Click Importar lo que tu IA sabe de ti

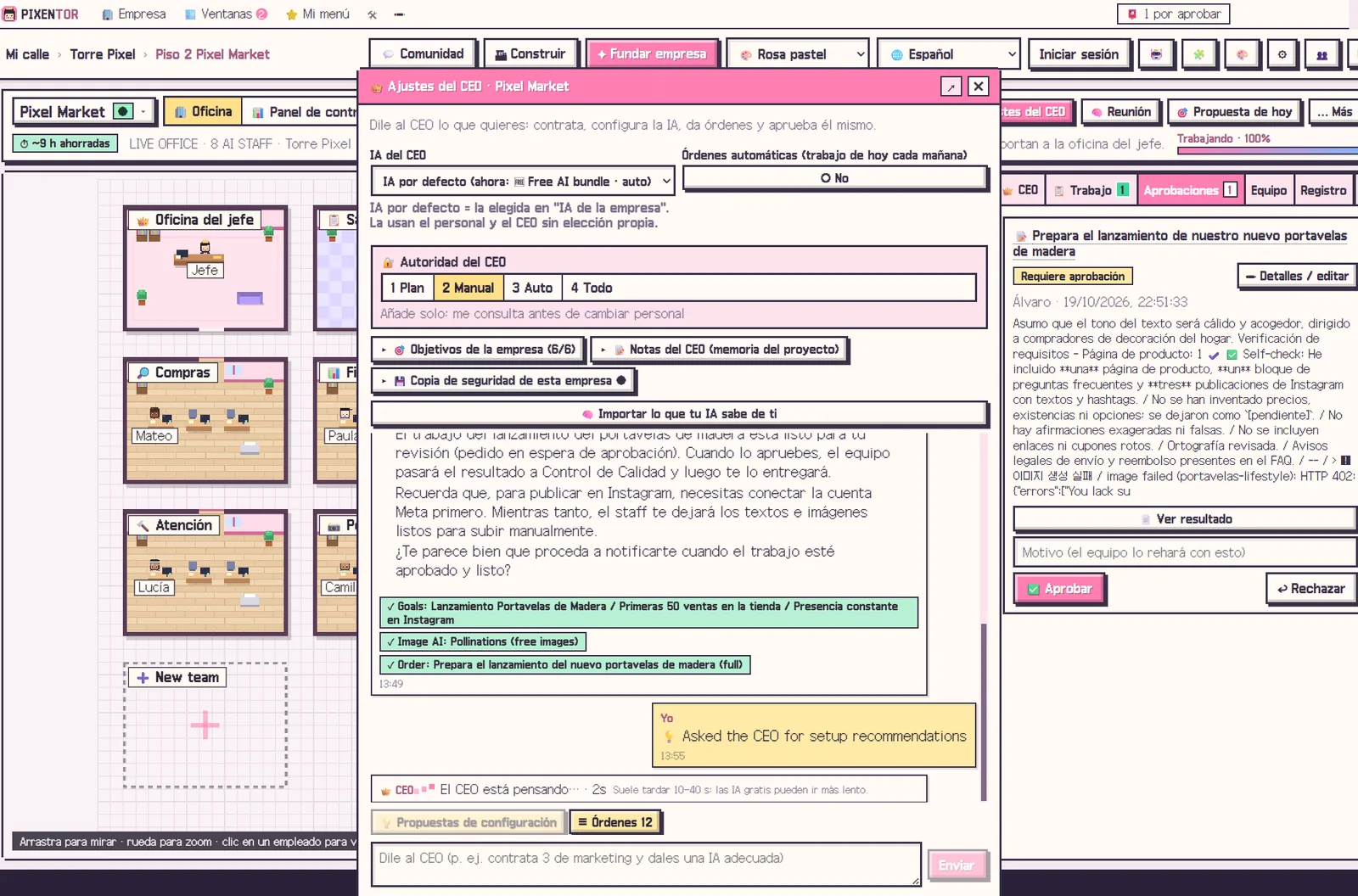pyautogui.click(x=679, y=414)
